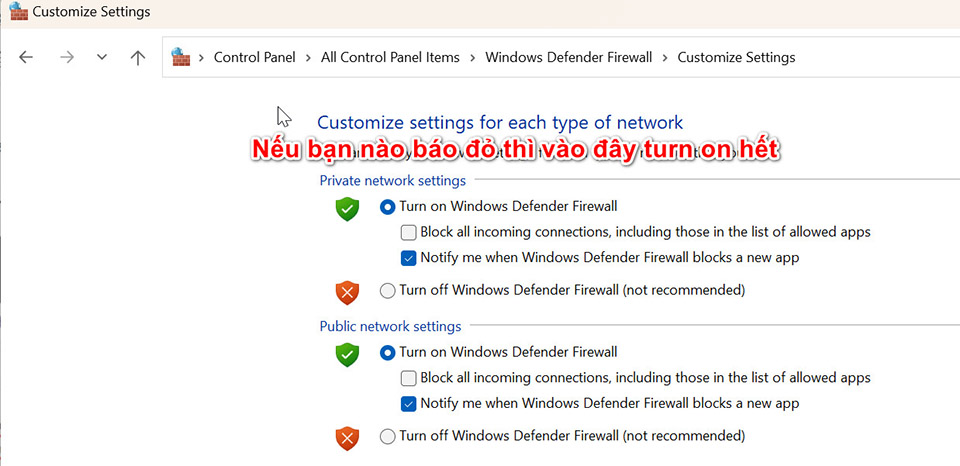Expand chevron after Control Panel breadcrumb

click(308, 57)
